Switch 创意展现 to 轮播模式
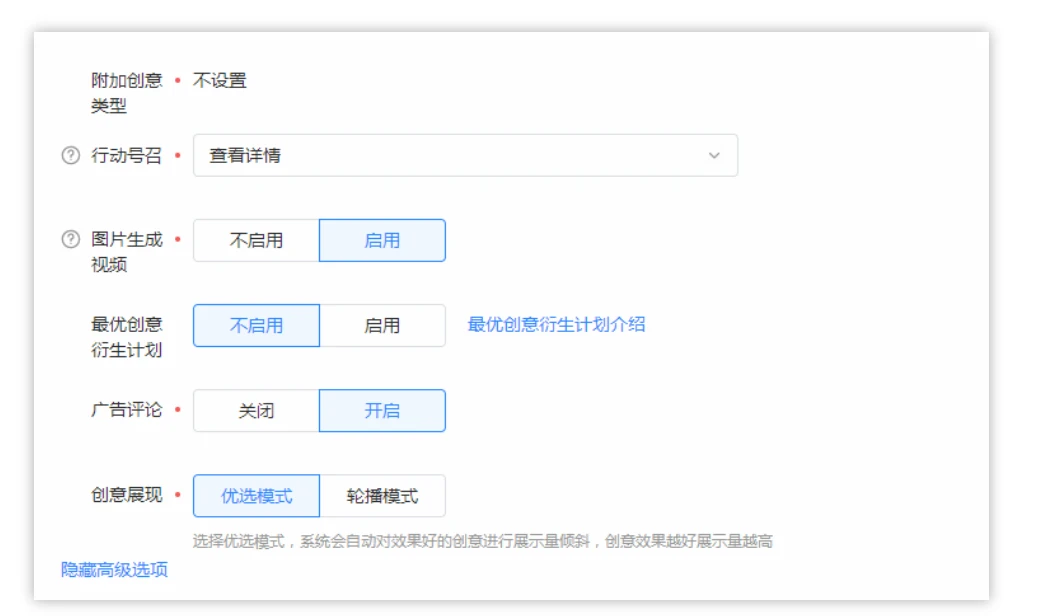The width and height of the screenshot is (1059, 616). click(382, 496)
